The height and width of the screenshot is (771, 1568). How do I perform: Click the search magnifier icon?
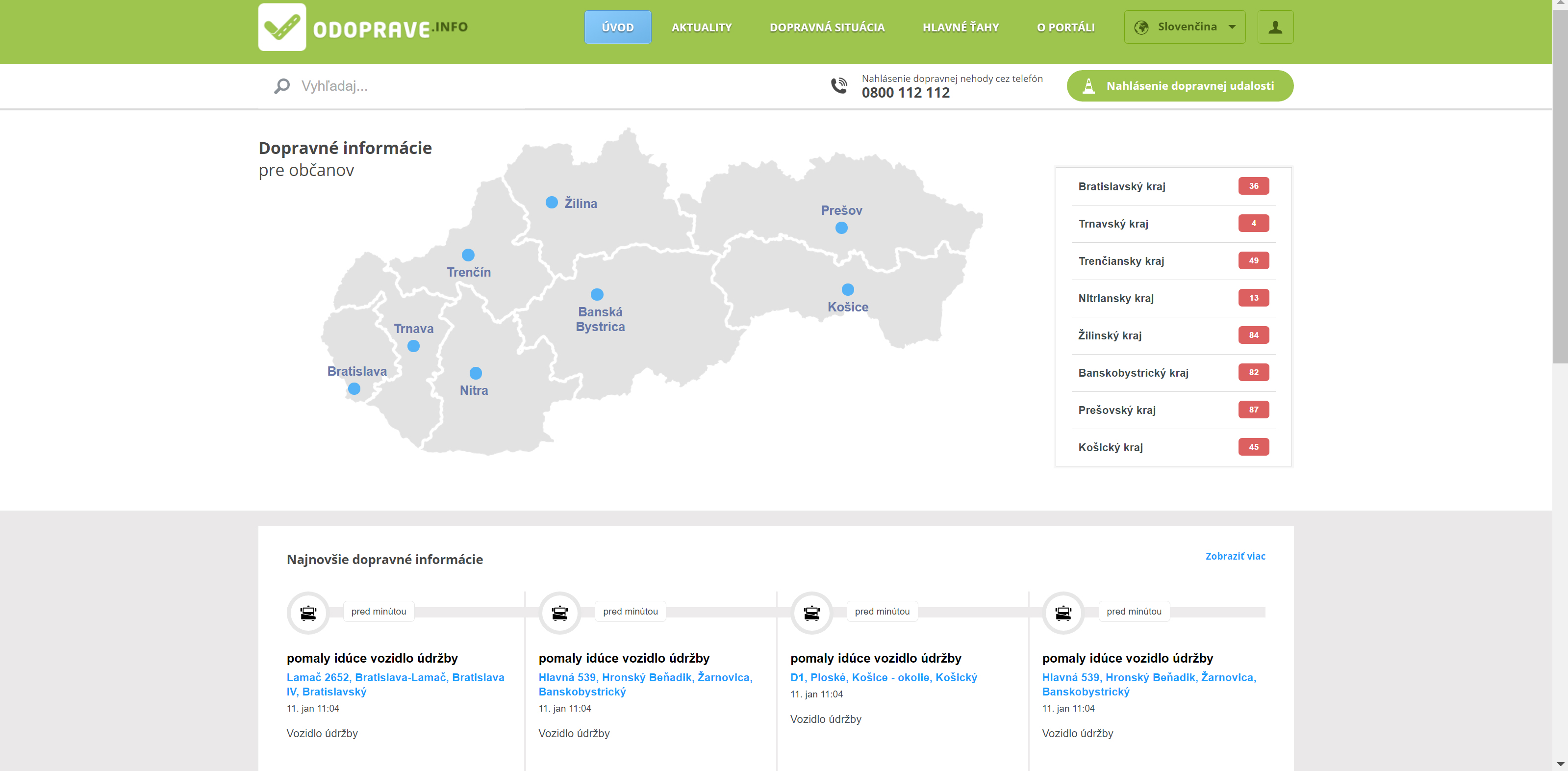click(x=282, y=86)
